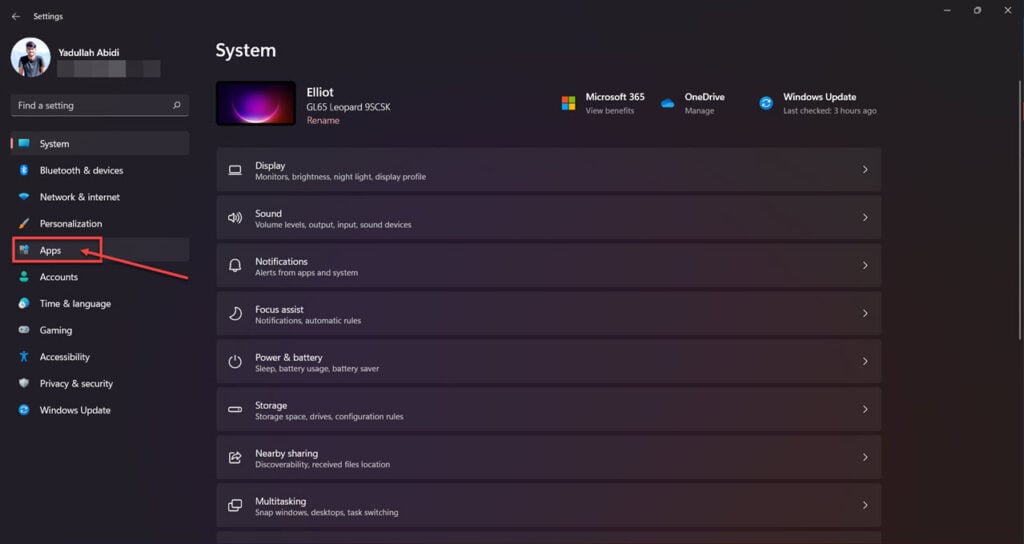The image size is (1024, 544).
Task: Click Microsoft 365 View benefits
Action: pos(609,111)
